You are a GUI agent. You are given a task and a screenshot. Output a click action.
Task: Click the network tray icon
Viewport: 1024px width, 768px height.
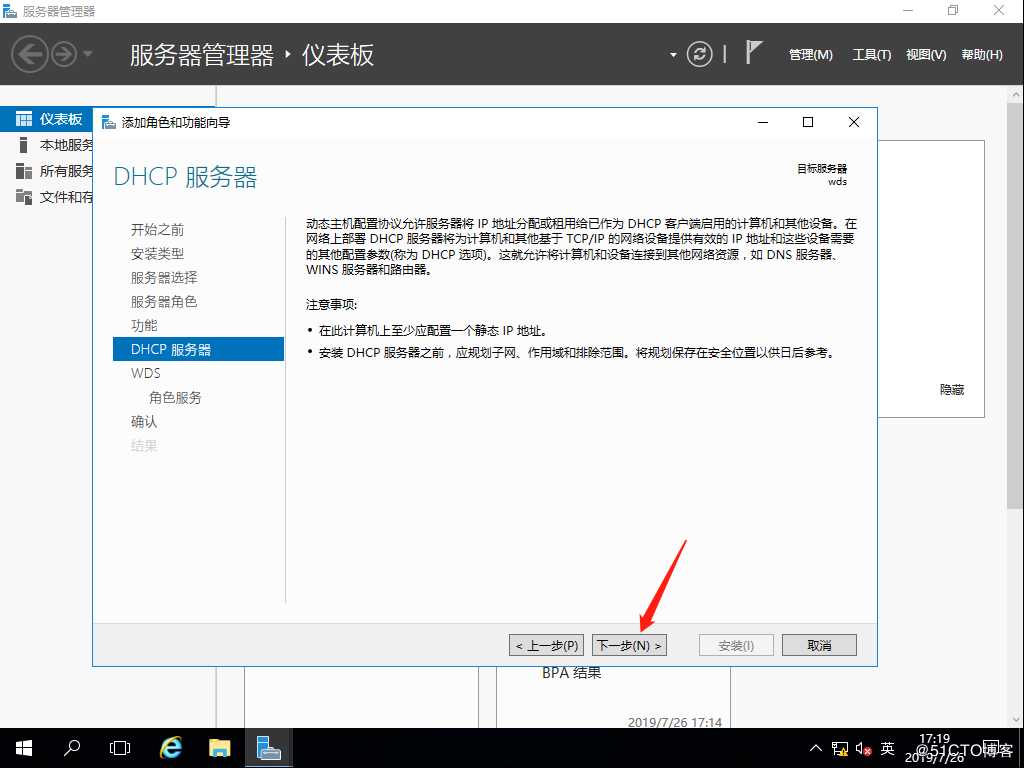pyautogui.click(x=840, y=748)
